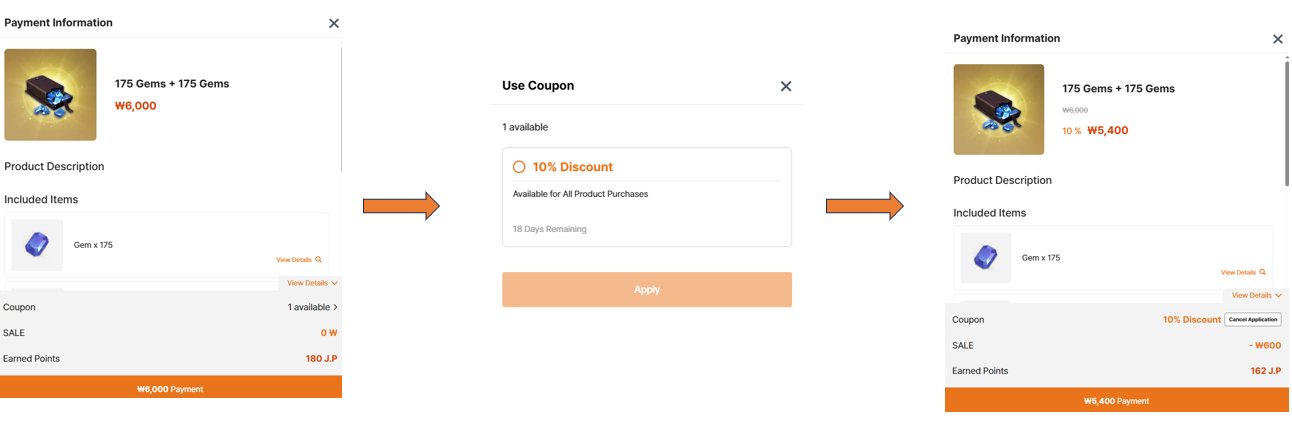Image resolution: width=1292 pixels, height=436 pixels.
Task: Click the gem item icon in the right Included Items
Action: pos(985,257)
